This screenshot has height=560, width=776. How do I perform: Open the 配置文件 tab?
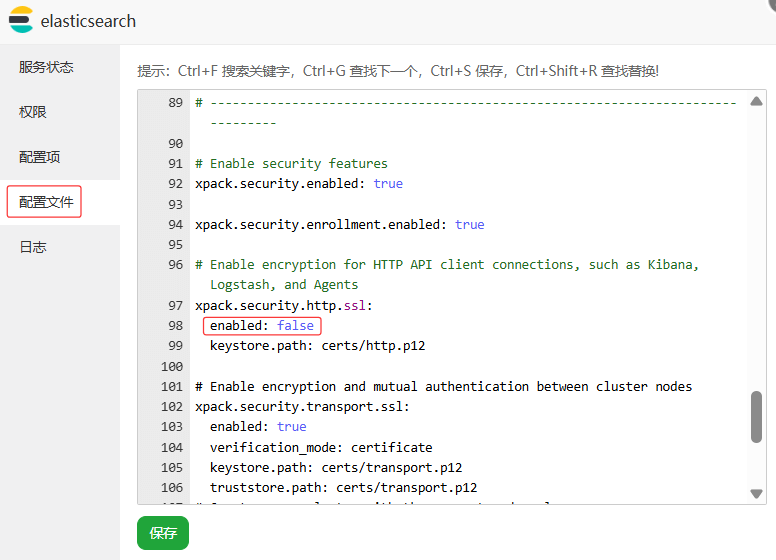click(46, 202)
